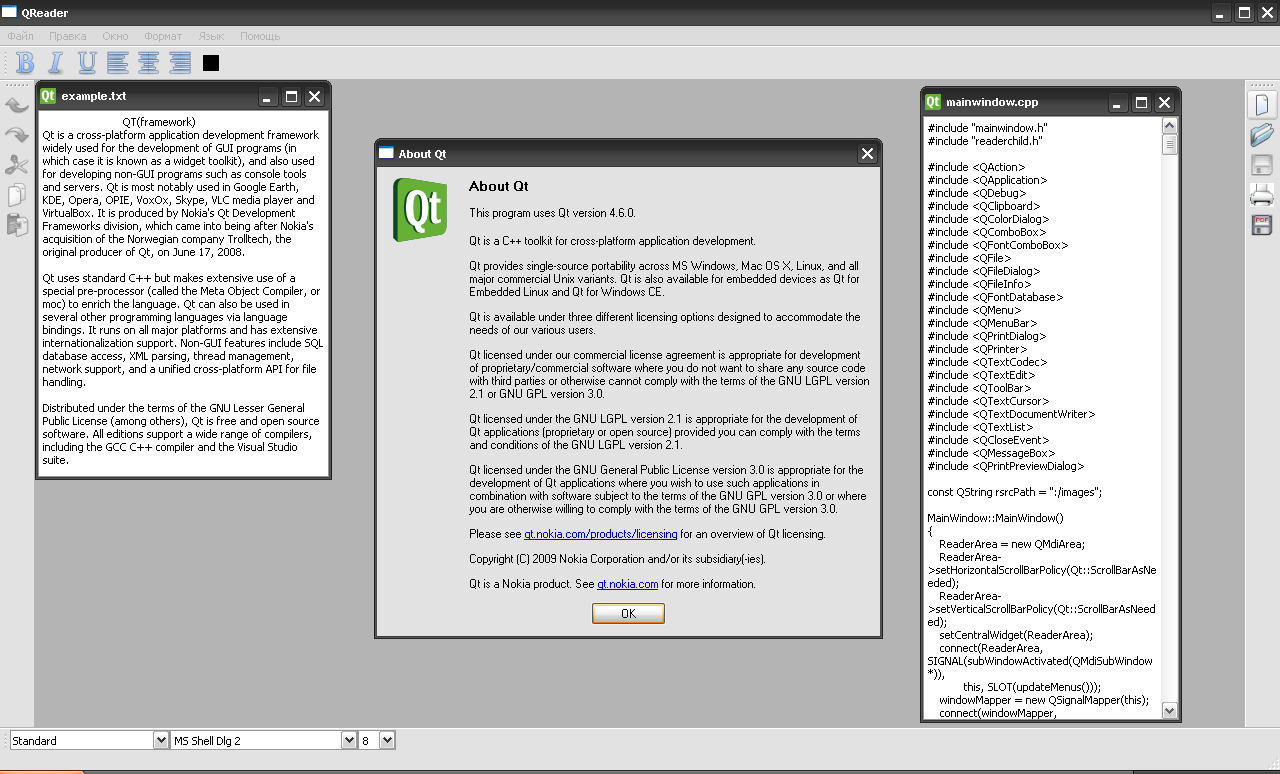The height and width of the screenshot is (774, 1280).
Task: Click the Undo arrow icon
Action: point(17,104)
